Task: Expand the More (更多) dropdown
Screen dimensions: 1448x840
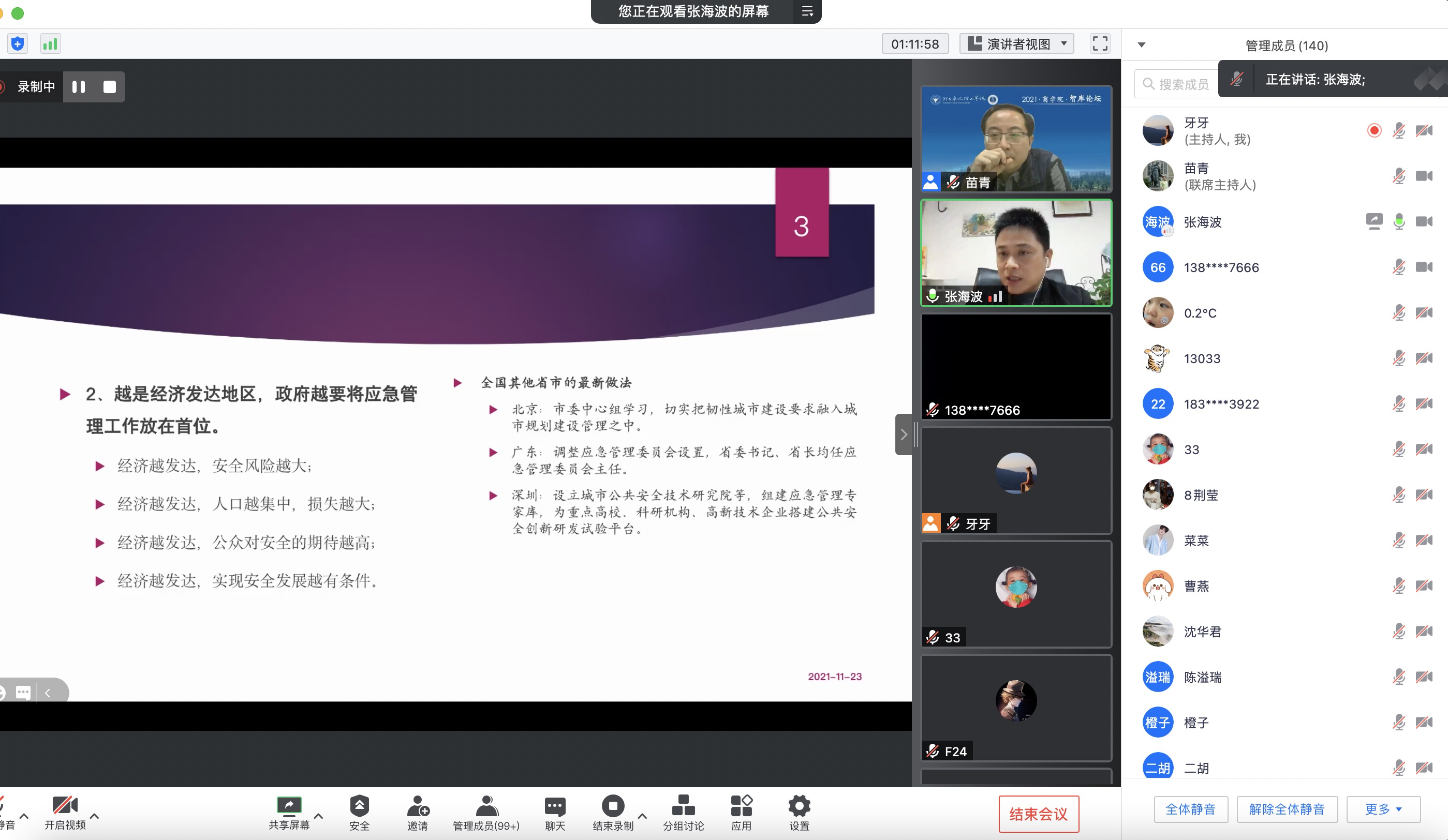Action: pyautogui.click(x=1383, y=809)
